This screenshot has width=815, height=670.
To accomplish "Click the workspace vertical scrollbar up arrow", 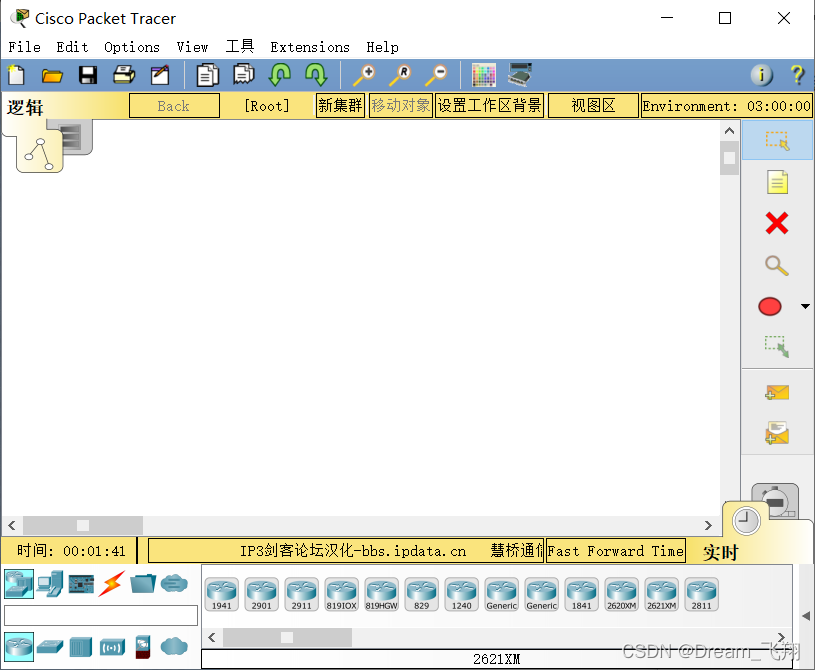I will [730, 131].
